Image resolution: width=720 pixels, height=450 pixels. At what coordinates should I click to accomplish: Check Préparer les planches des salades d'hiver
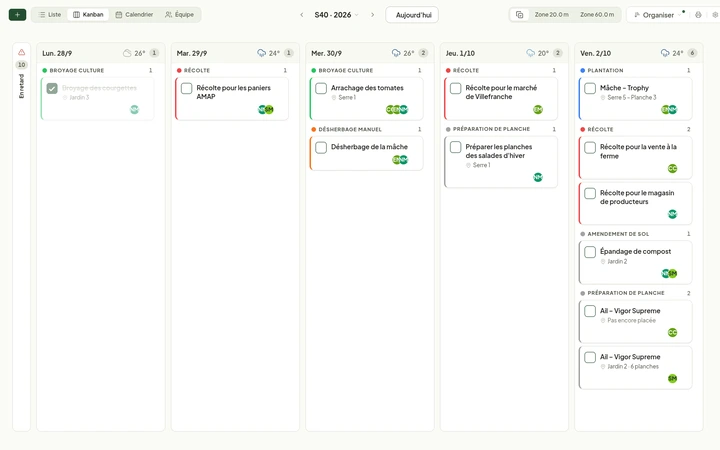456,147
